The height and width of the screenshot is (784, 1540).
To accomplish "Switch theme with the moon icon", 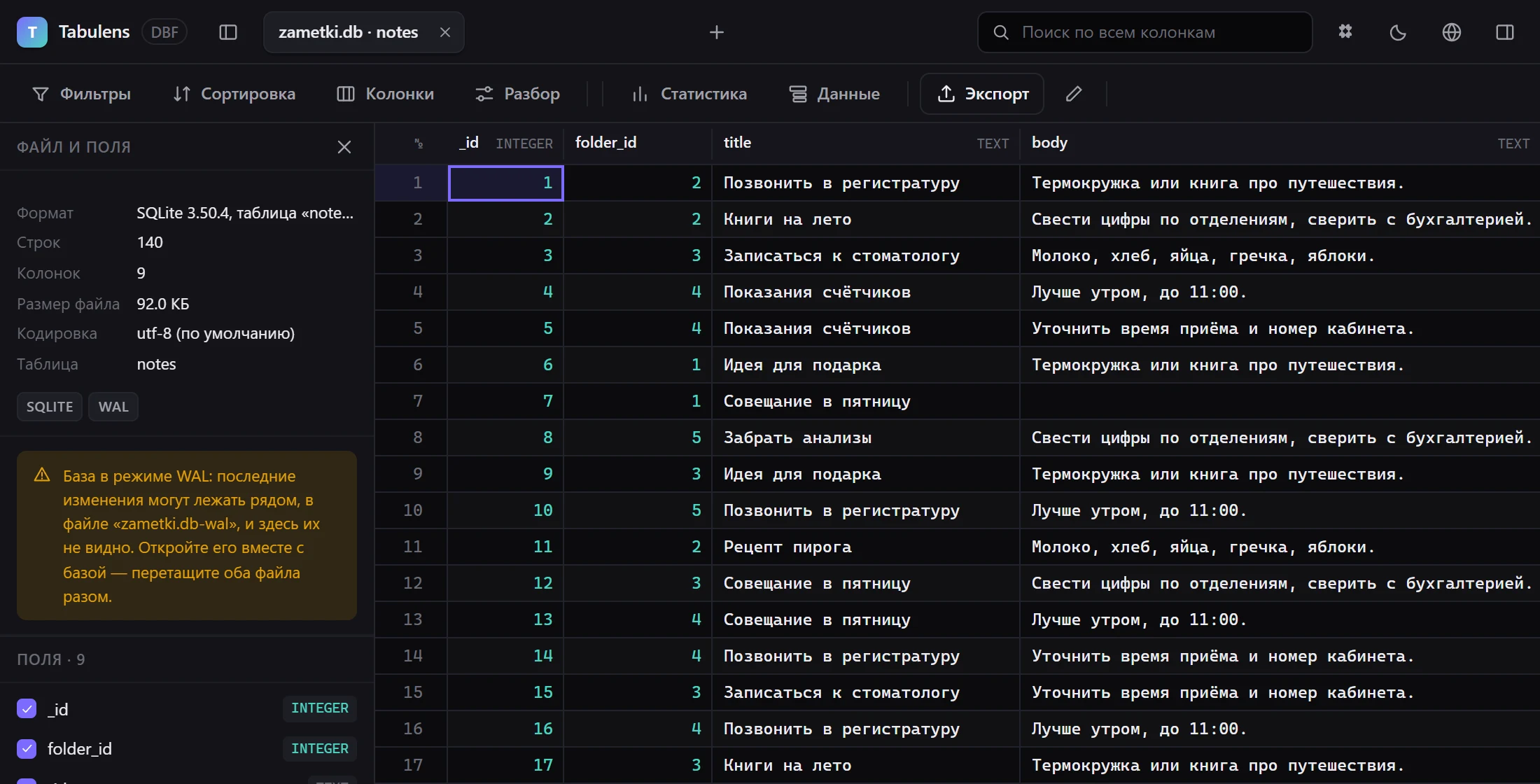I will coord(1398,32).
